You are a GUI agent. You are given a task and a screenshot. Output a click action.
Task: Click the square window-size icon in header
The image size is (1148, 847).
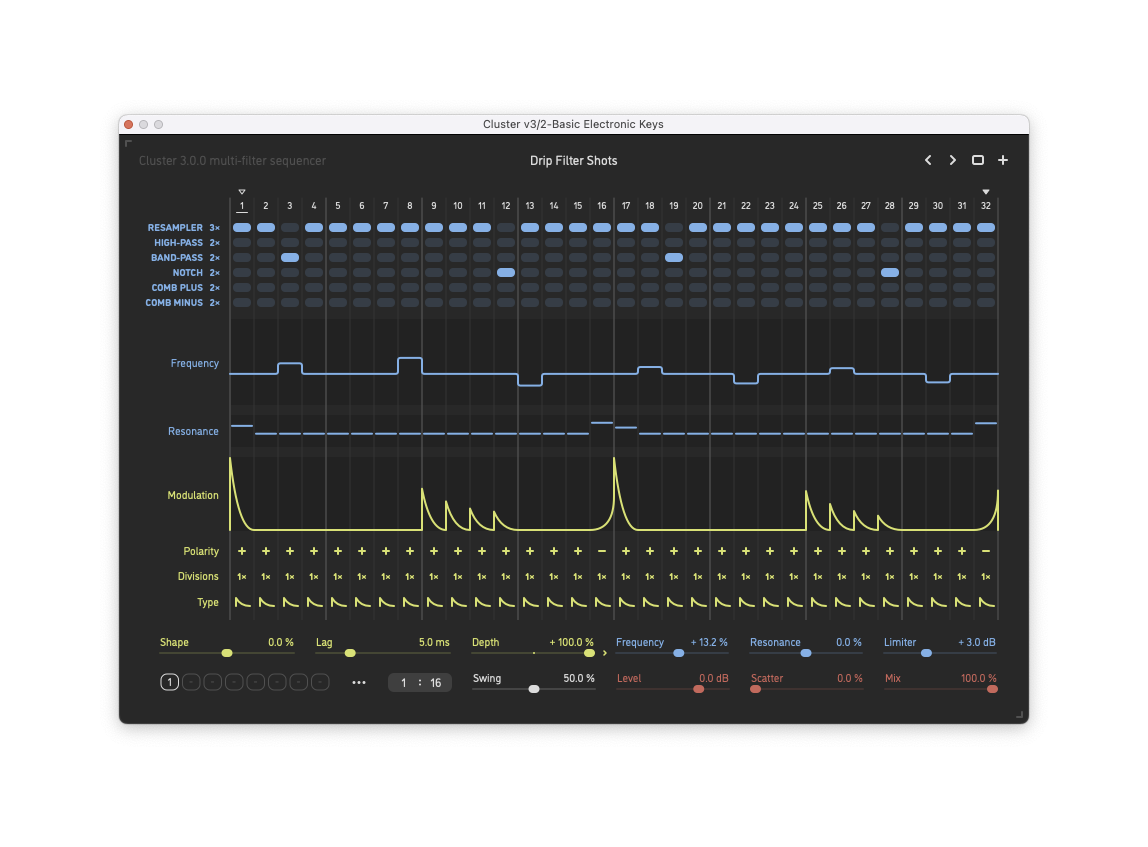[x=978, y=160]
